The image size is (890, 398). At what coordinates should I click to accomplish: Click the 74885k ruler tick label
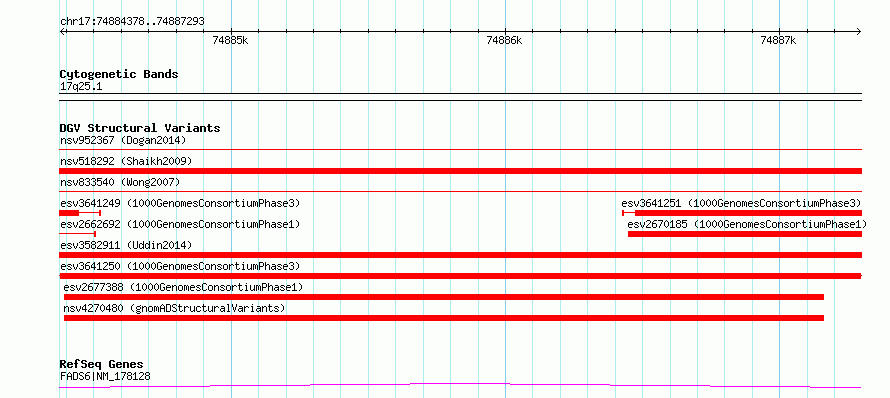pos(230,40)
